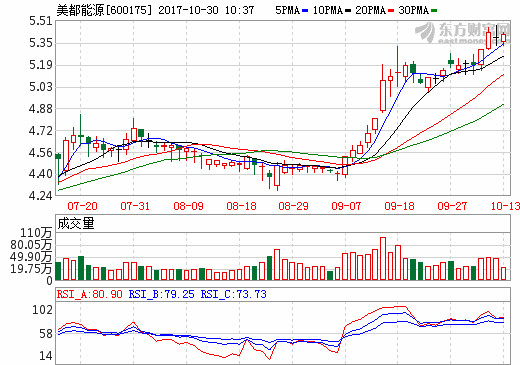The height and width of the screenshot is (365, 520).
Task: Click the price axis value 5.51
Action: (41, 21)
